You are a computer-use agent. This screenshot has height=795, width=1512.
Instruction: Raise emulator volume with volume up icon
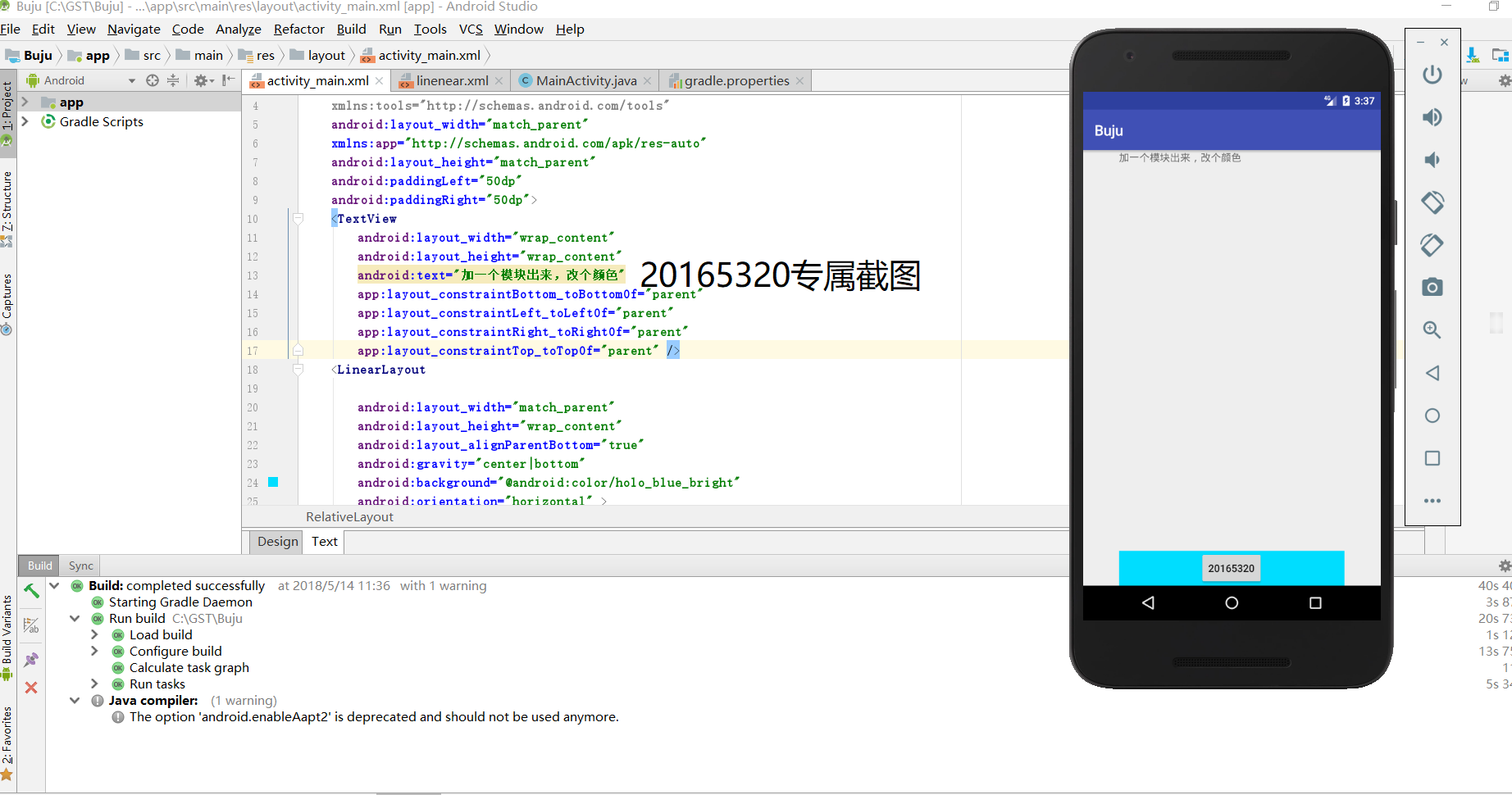click(x=1432, y=117)
